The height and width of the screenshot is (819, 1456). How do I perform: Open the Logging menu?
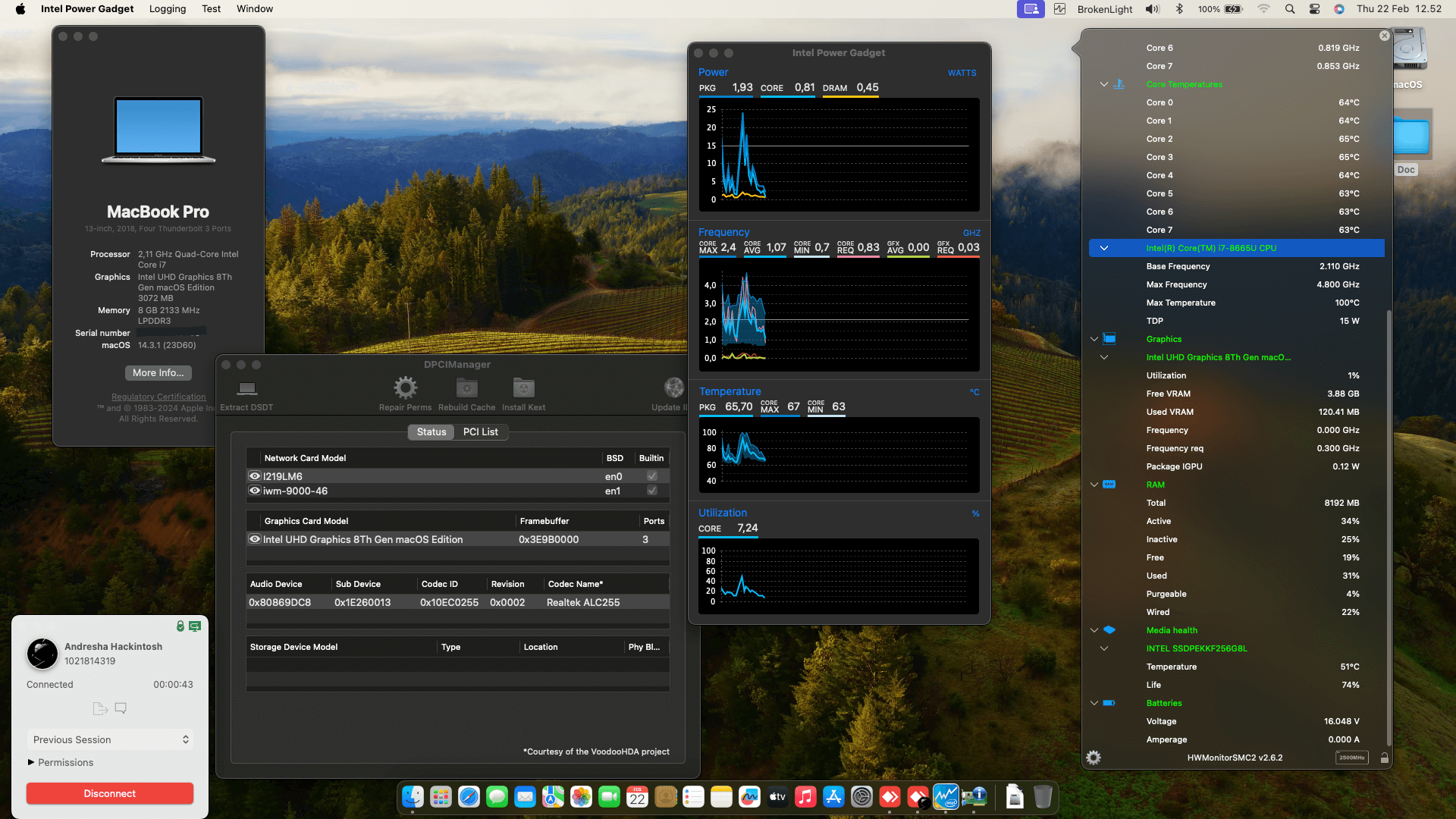(167, 8)
